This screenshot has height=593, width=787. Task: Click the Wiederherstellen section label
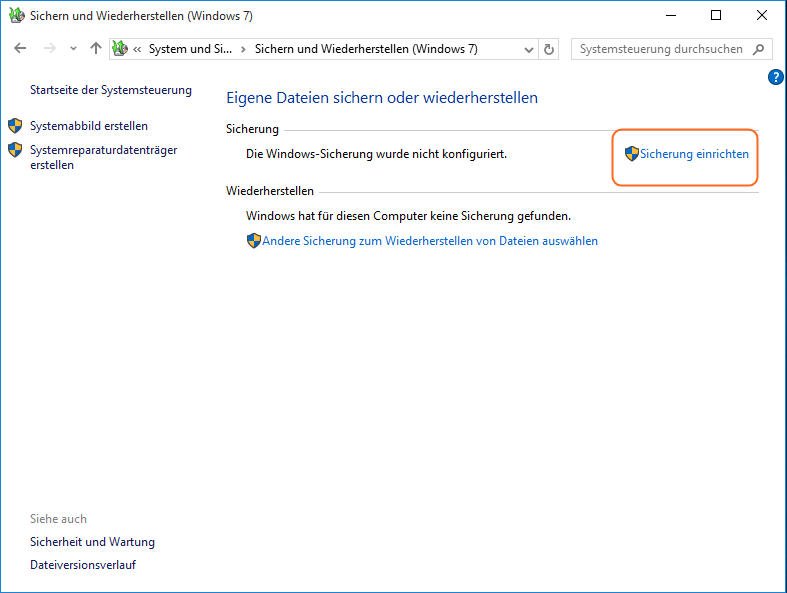coord(270,191)
